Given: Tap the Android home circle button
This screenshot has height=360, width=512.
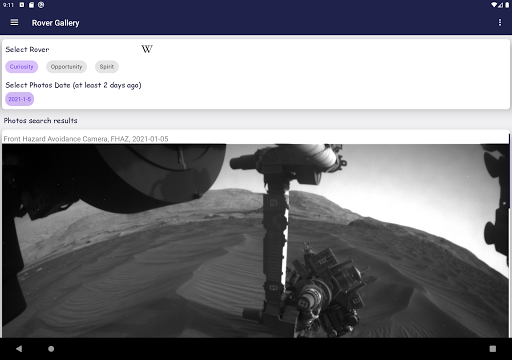Looking at the screenshot, I should 51,349.
